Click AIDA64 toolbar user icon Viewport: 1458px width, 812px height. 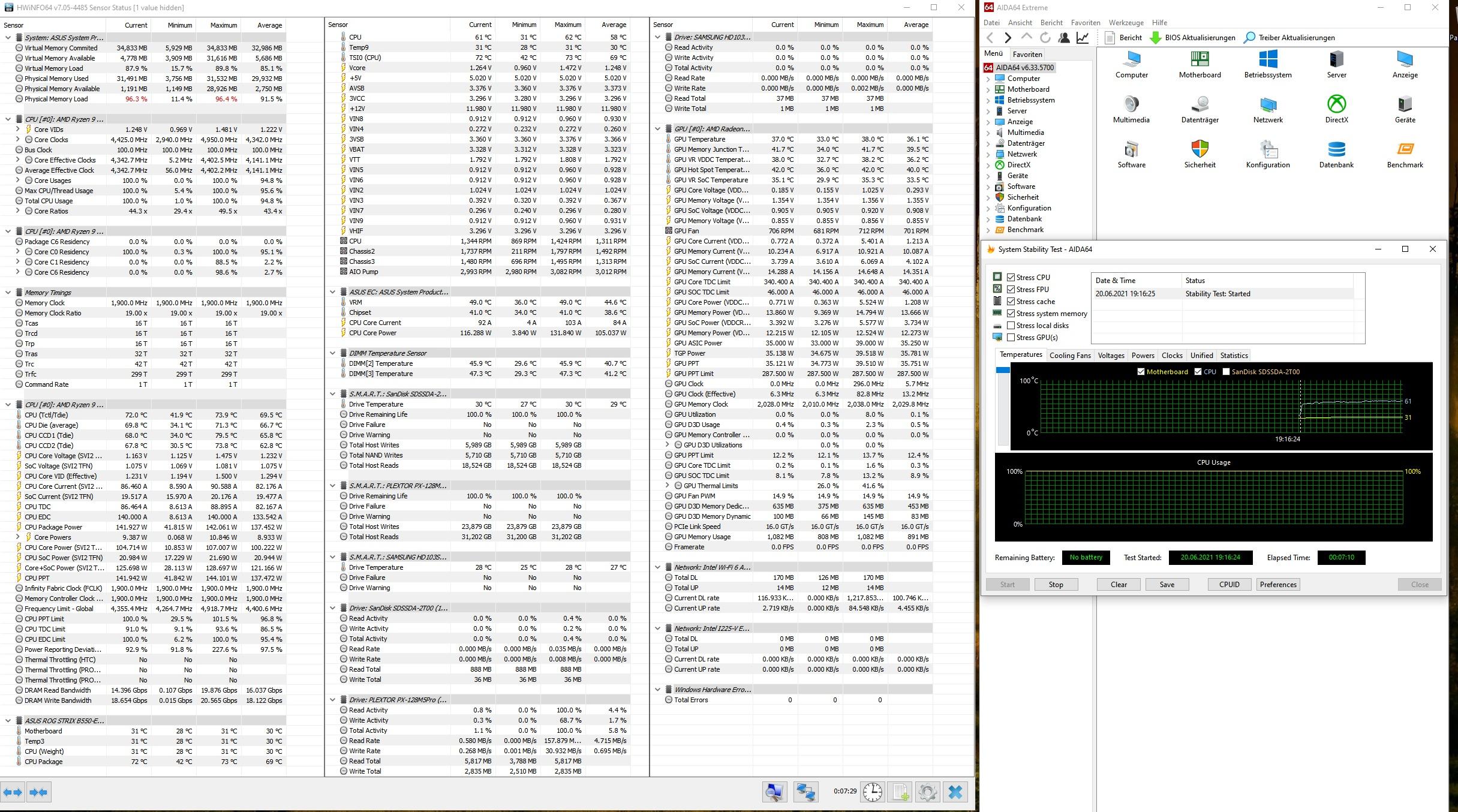pyautogui.click(x=1064, y=38)
